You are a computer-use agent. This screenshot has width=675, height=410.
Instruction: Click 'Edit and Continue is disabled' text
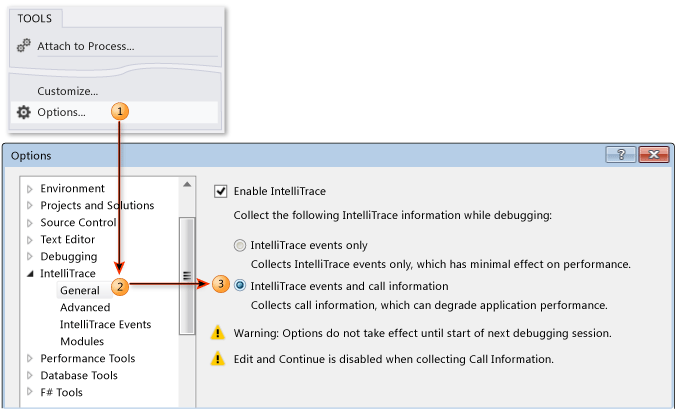click(394, 359)
